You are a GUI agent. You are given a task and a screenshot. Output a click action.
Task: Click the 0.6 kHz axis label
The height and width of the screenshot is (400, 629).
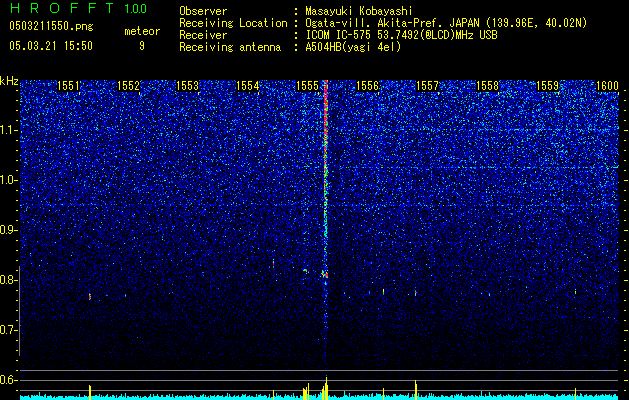(x=9, y=380)
